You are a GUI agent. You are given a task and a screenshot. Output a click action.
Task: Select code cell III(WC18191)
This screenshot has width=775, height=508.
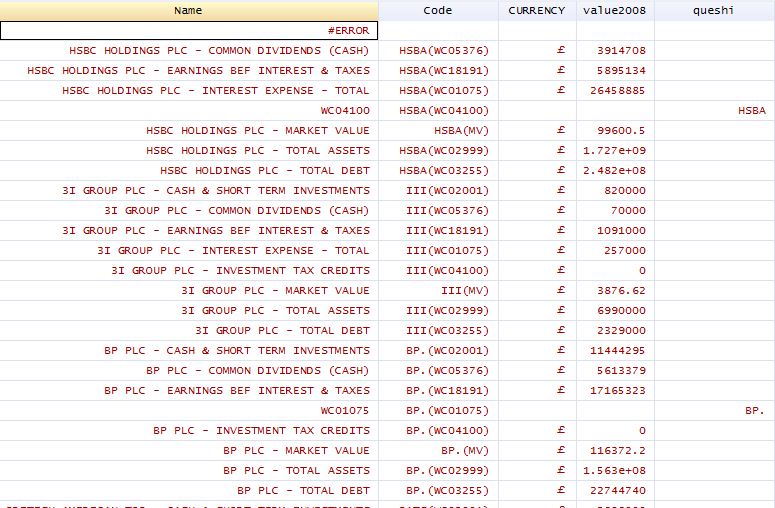tap(438, 231)
